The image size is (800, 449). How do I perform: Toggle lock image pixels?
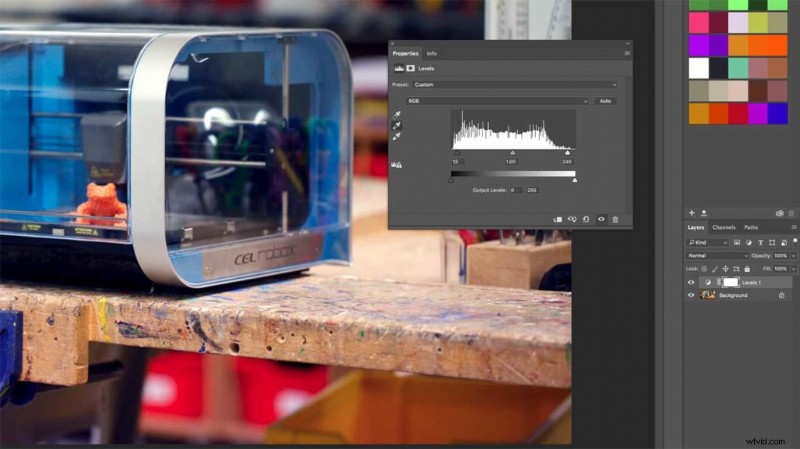(715, 269)
